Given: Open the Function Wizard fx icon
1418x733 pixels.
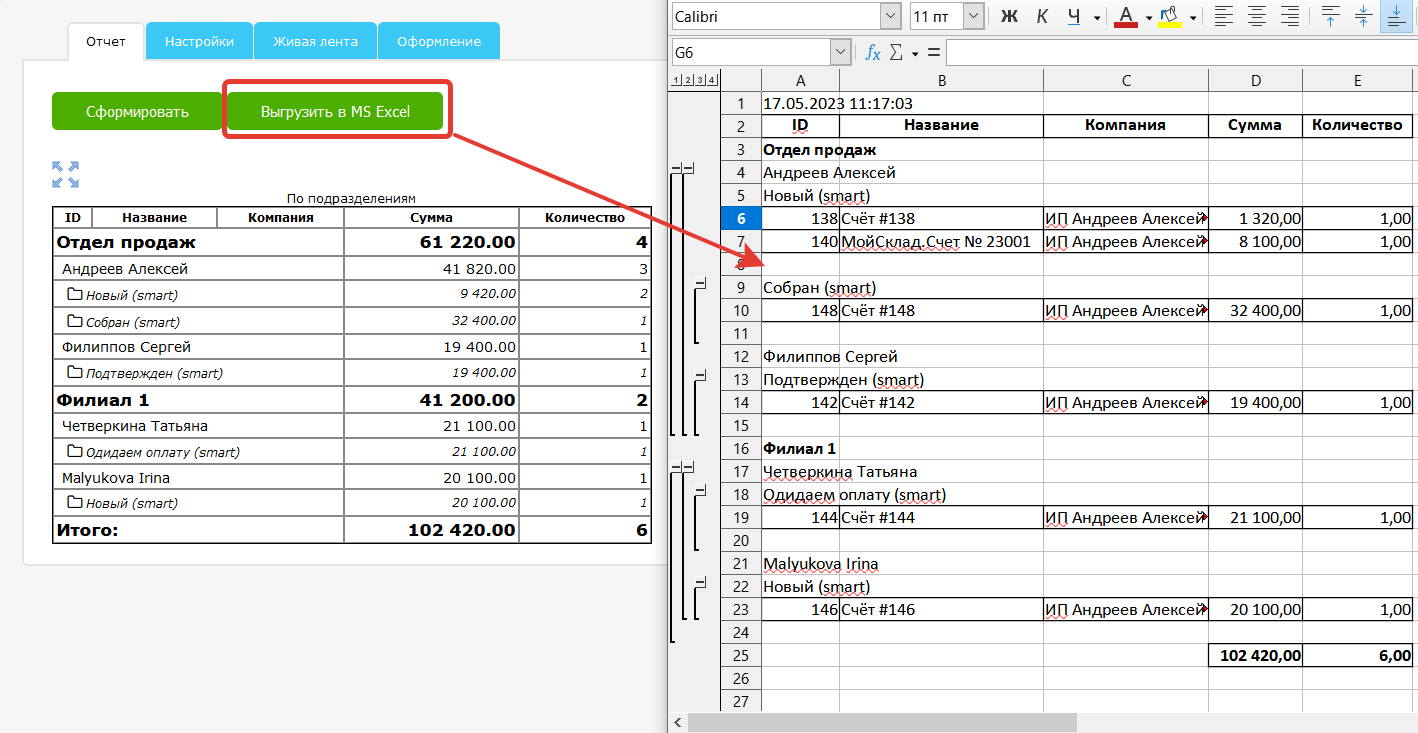Looking at the screenshot, I should pos(872,52).
